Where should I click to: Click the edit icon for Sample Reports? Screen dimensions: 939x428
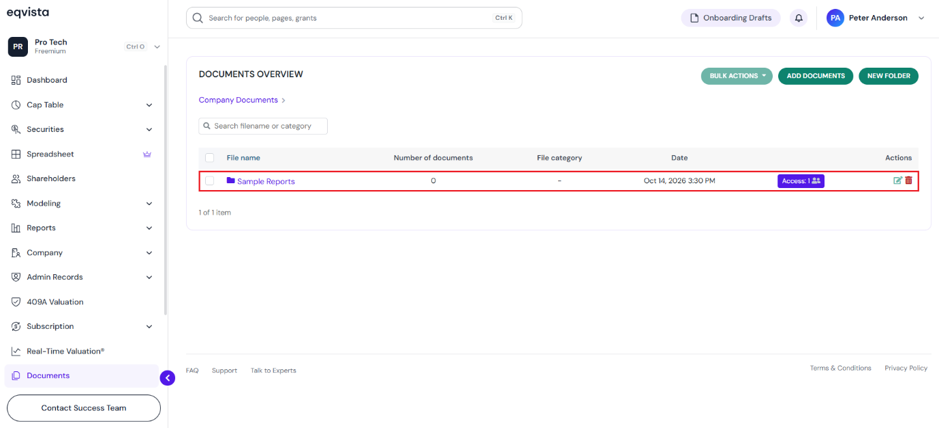click(x=898, y=180)
